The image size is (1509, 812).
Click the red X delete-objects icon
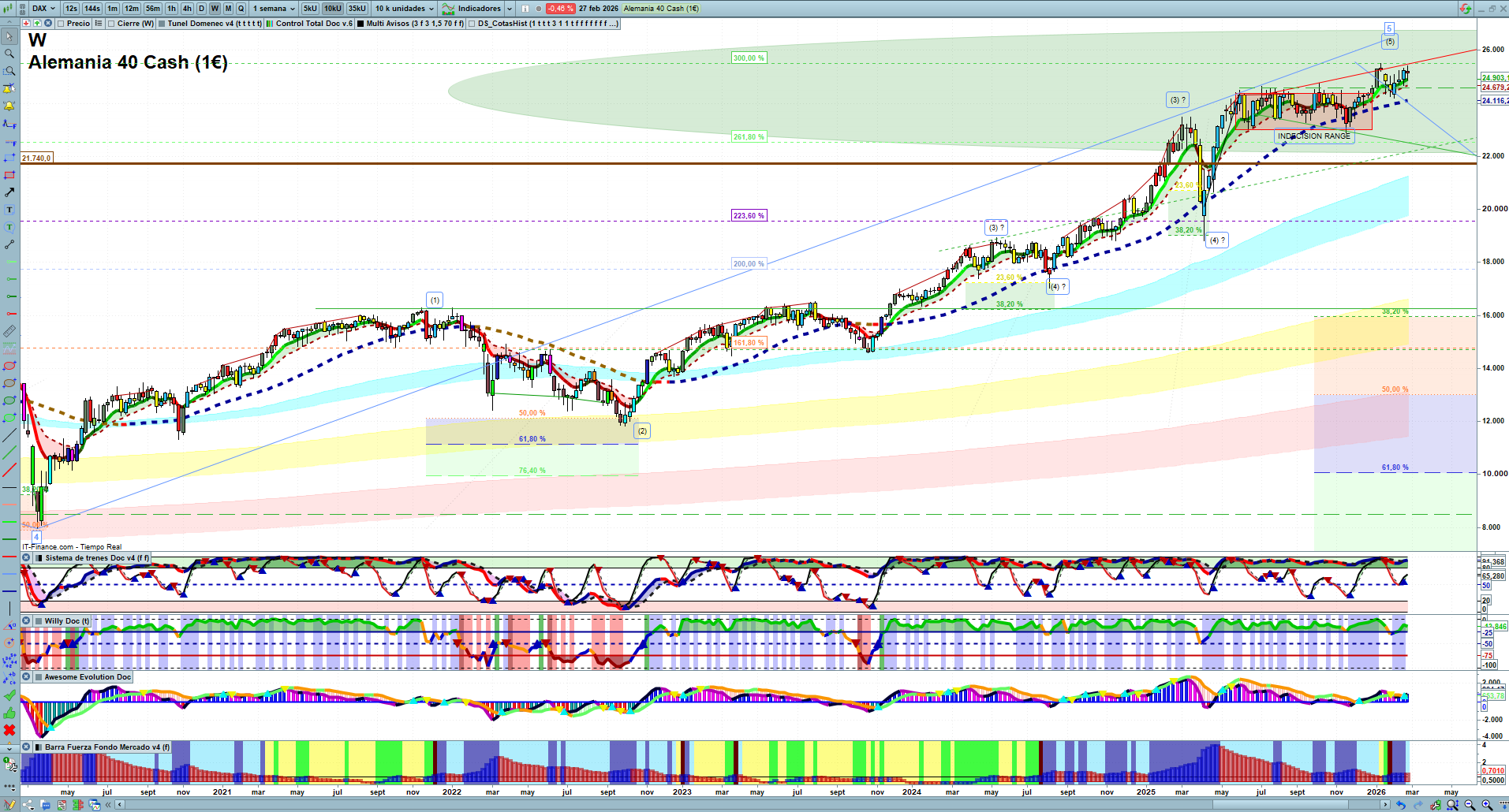coord(9,730)
